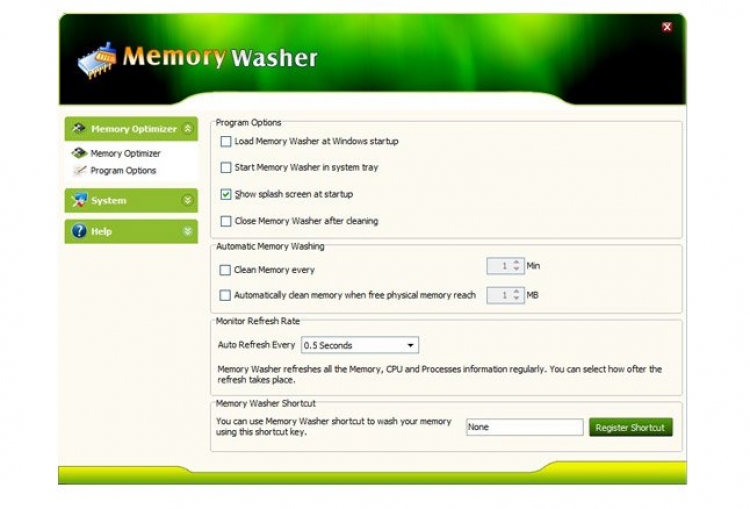Open the Help sidebar section

pyautogui.click(x=131, y=231)
